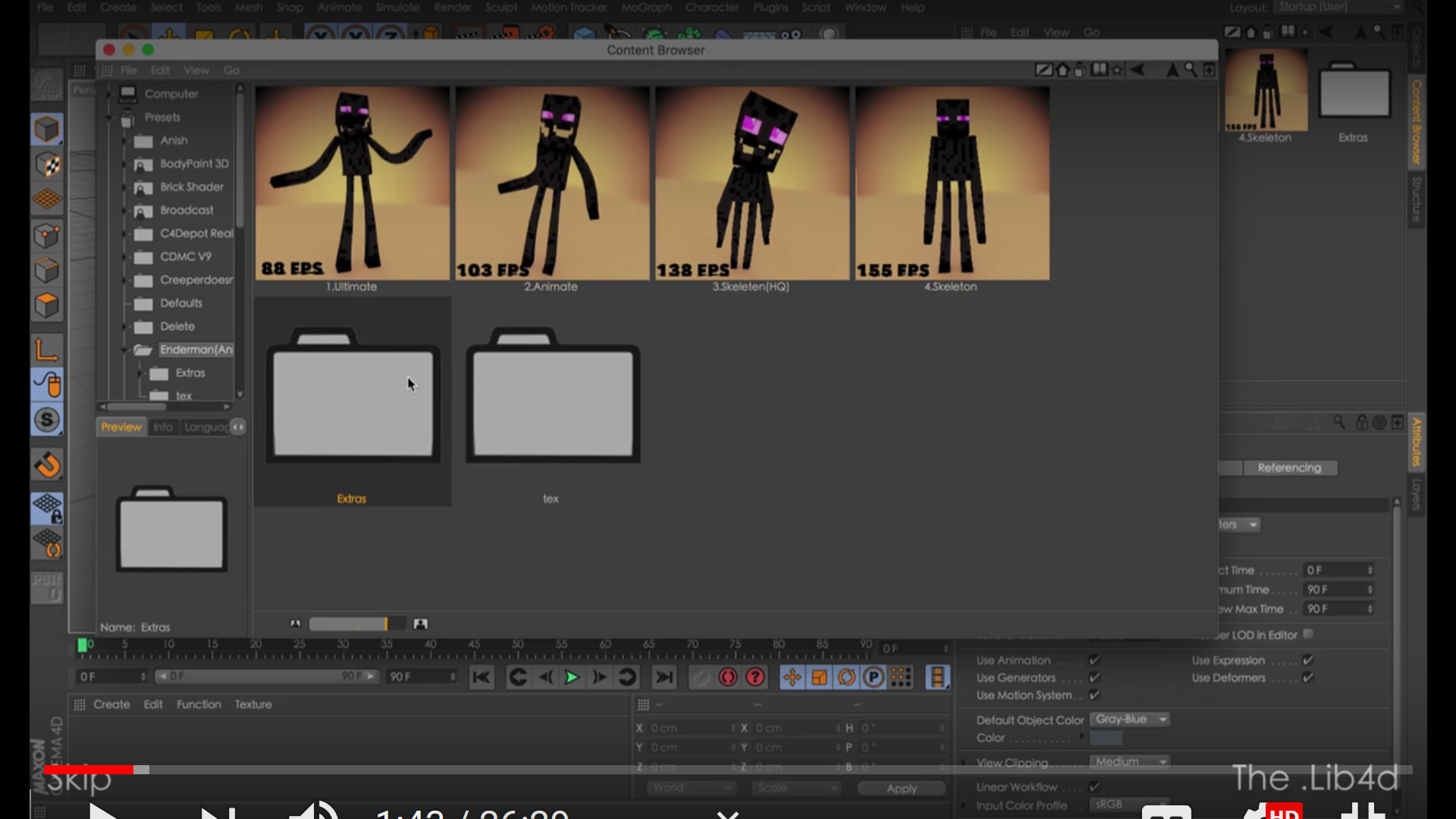Click the Planar Workplane icon

tap(47, 543)
